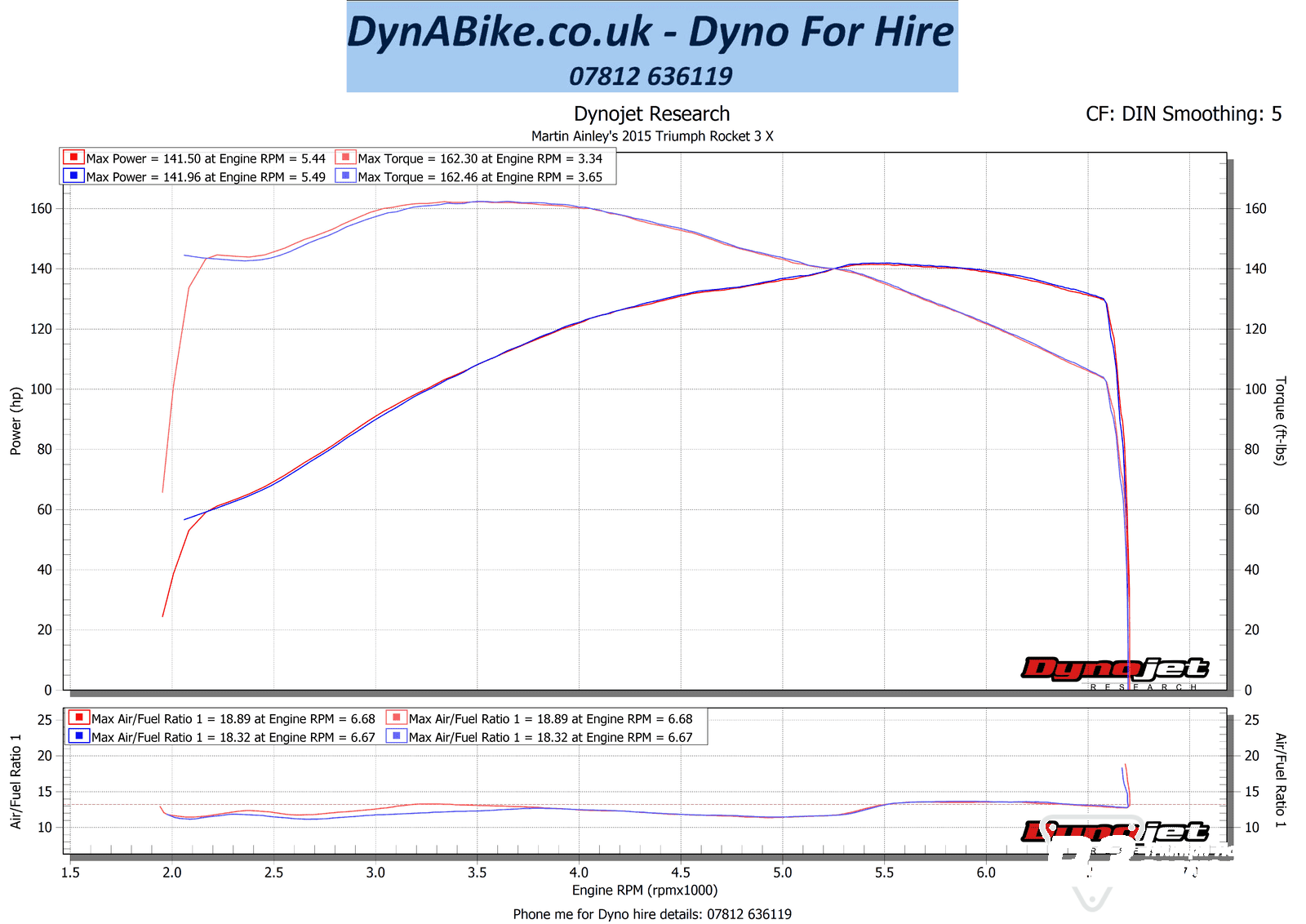Click the 160 tick on the Power (hp) axis
This screenshot has width=1306, height=924.
41,208
